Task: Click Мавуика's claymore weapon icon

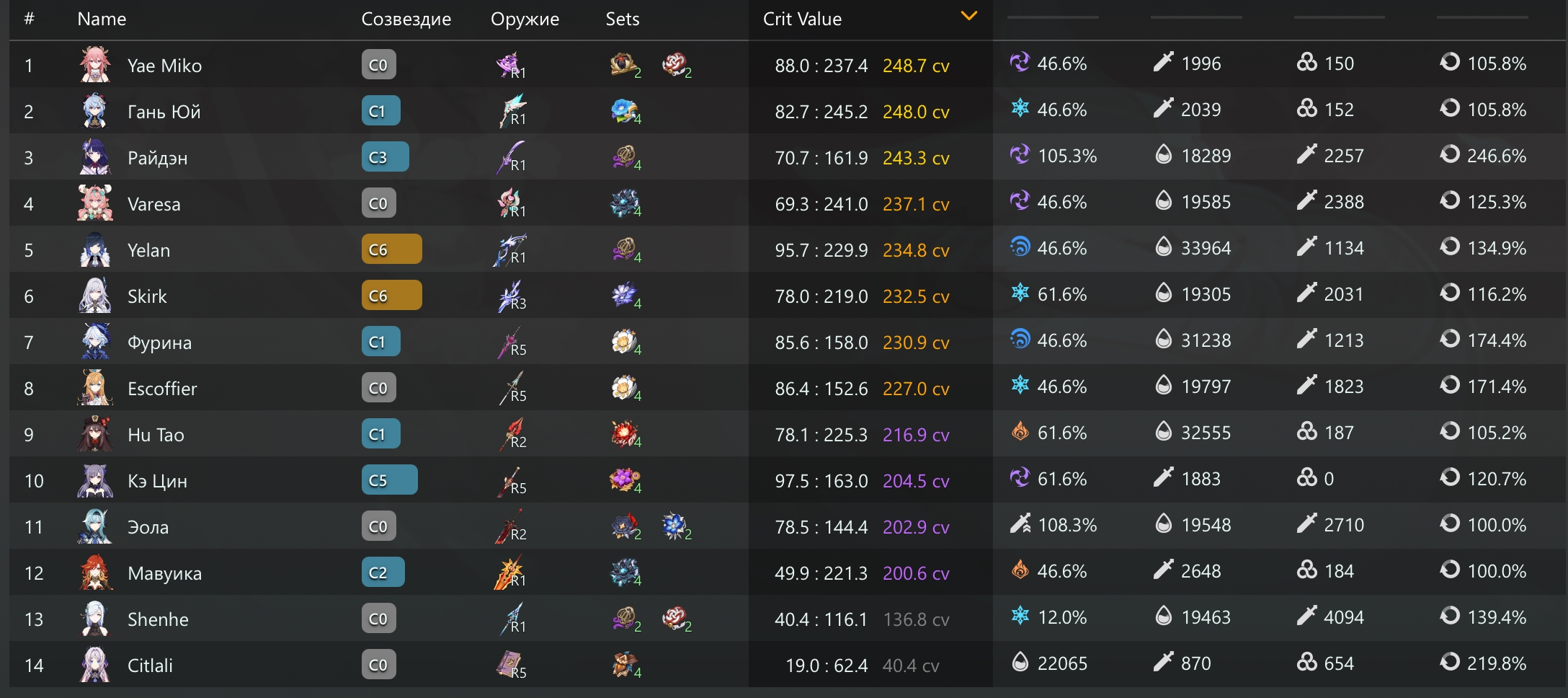Action: (x=509, y=573)
